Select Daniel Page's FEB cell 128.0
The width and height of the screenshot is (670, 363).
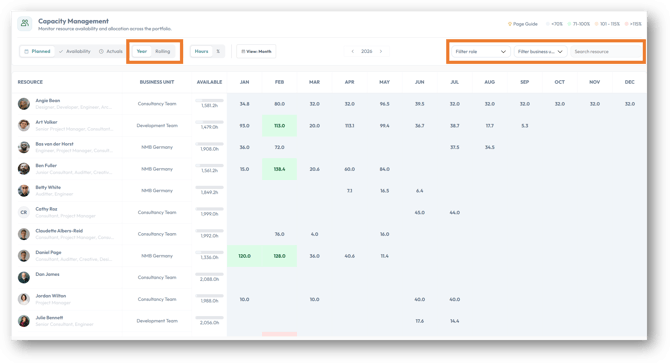point(279,256)
